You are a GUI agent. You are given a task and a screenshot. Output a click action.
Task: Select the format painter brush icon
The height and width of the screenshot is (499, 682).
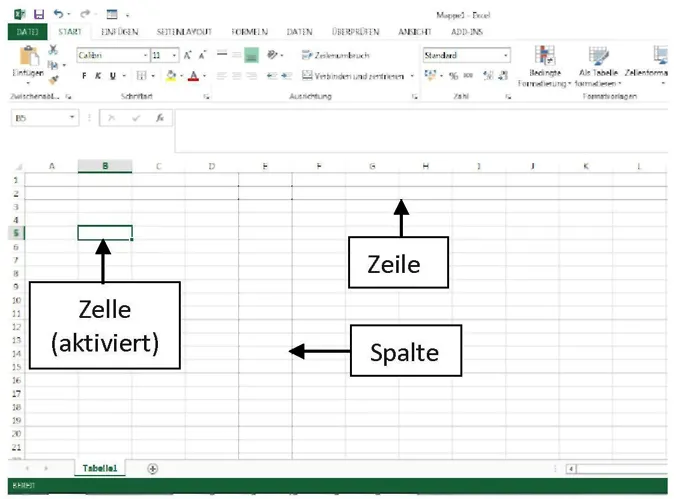coord(52,77)
